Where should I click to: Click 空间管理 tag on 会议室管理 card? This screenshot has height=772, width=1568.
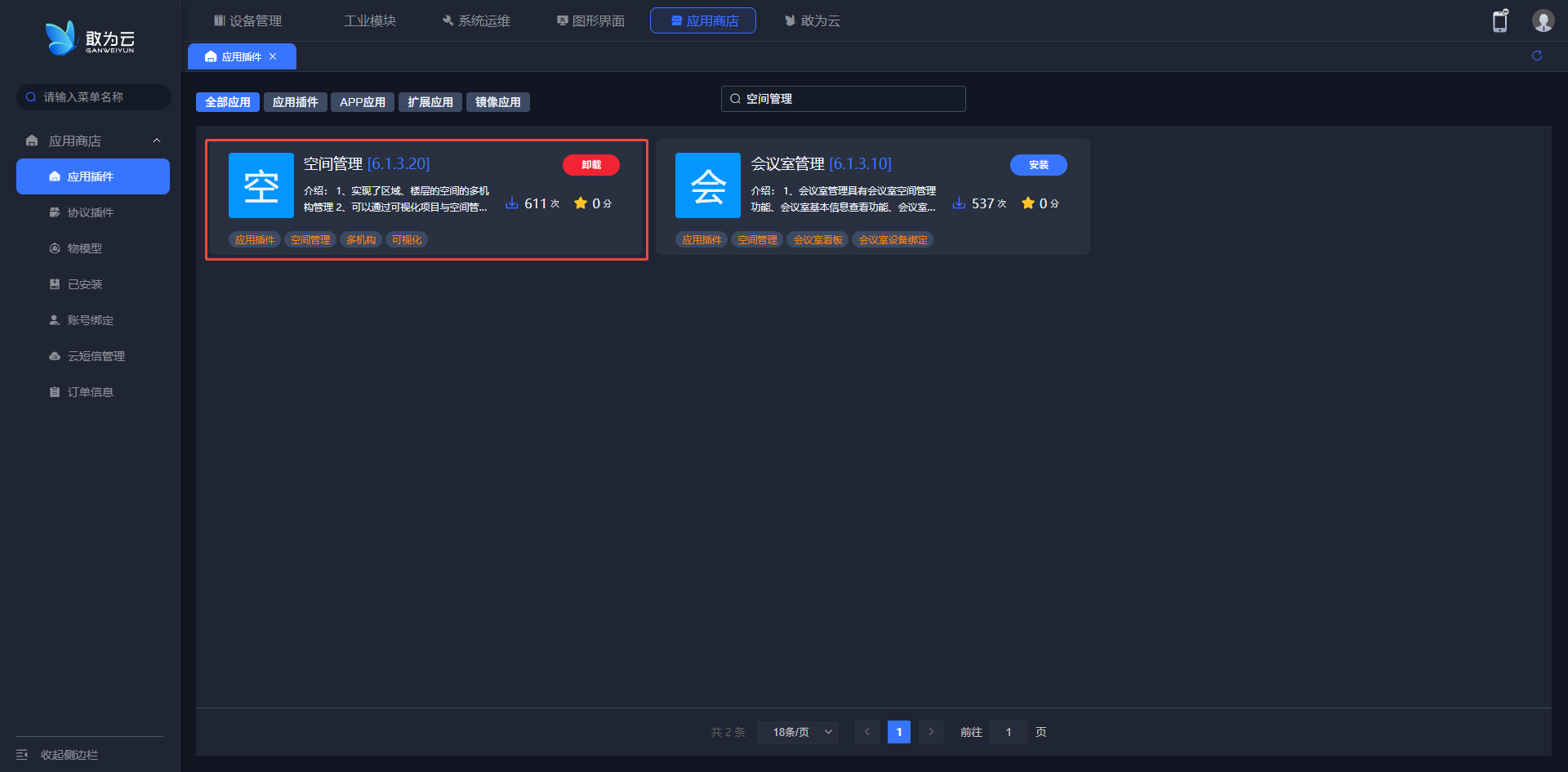point(758,240)
